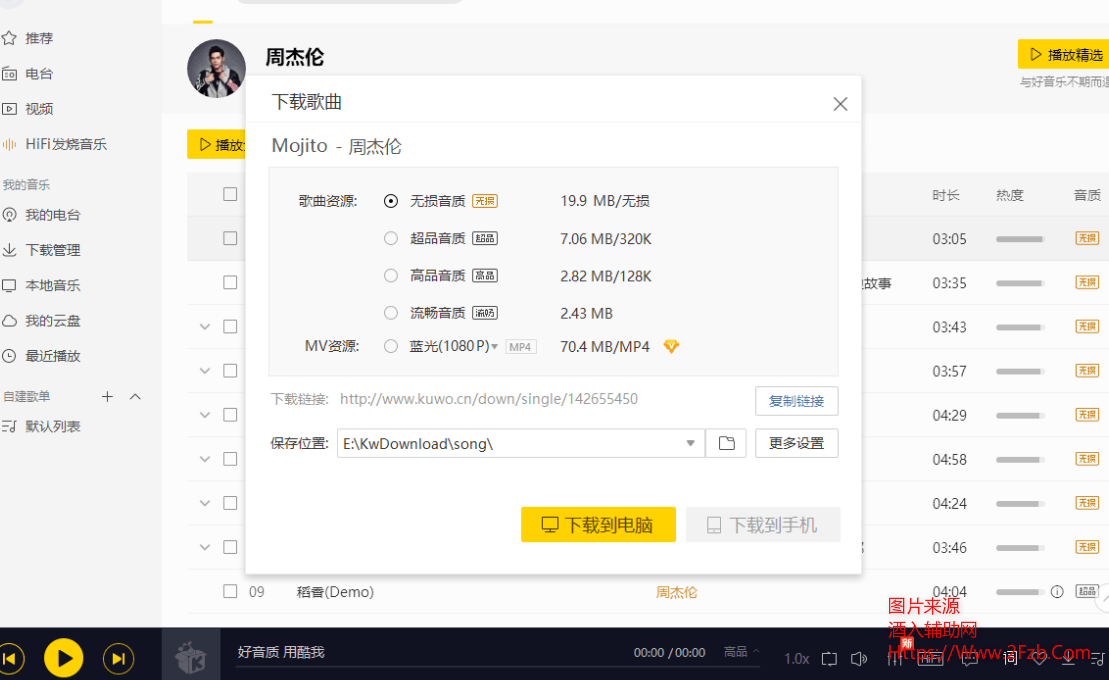Viewport: 1109px width, 680px height.
Task: Click the 无损 badge in the 04:24 row
Action: pyautogui.click(x=1087, y=503)
